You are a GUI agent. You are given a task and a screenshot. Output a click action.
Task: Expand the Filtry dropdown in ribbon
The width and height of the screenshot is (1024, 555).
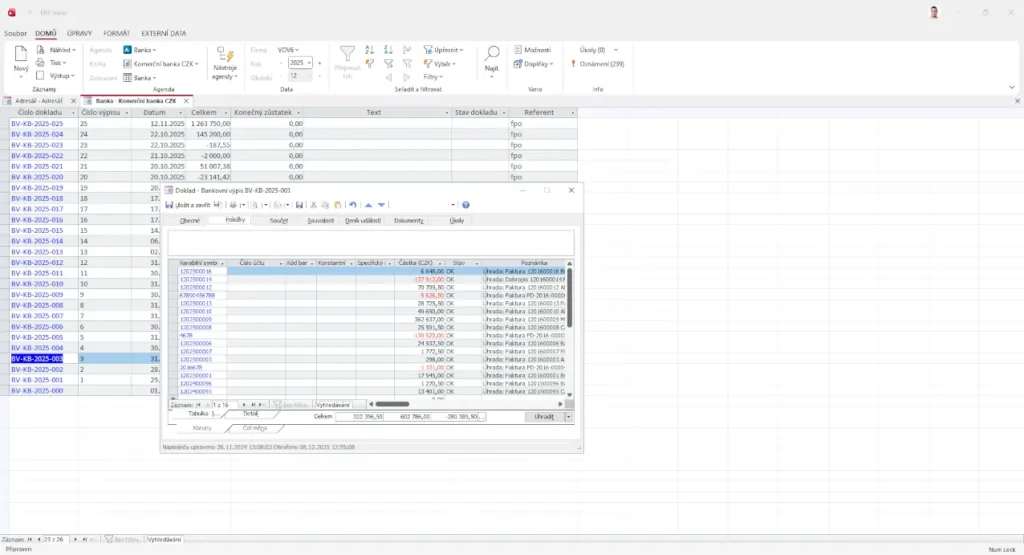(433, 77)
